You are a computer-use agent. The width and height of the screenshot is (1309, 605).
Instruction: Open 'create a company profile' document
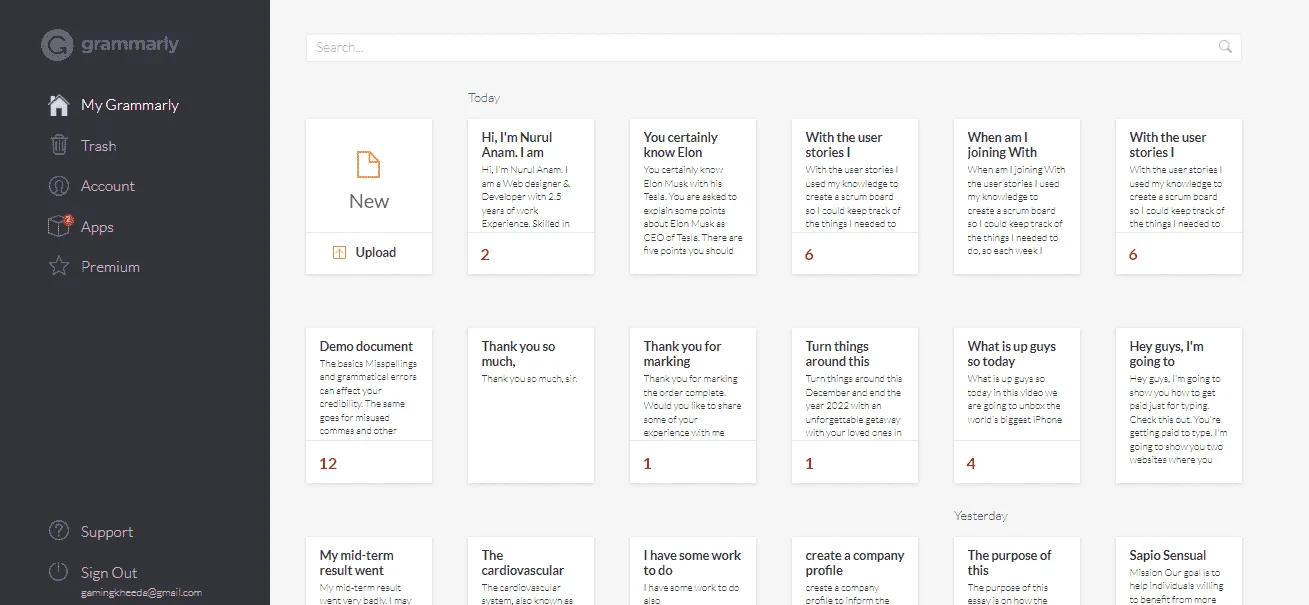point(855,571)
